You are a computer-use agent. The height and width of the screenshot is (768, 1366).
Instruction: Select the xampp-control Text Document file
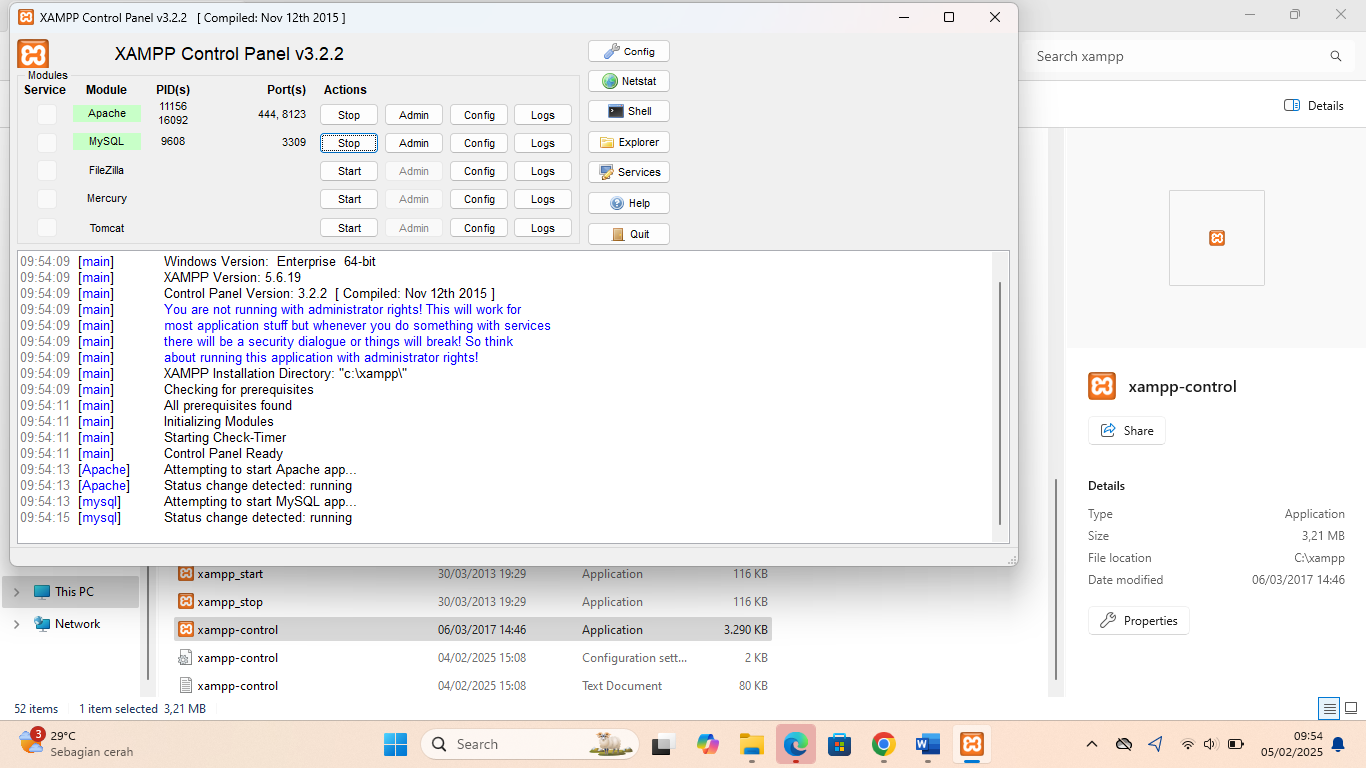[473, 686]
